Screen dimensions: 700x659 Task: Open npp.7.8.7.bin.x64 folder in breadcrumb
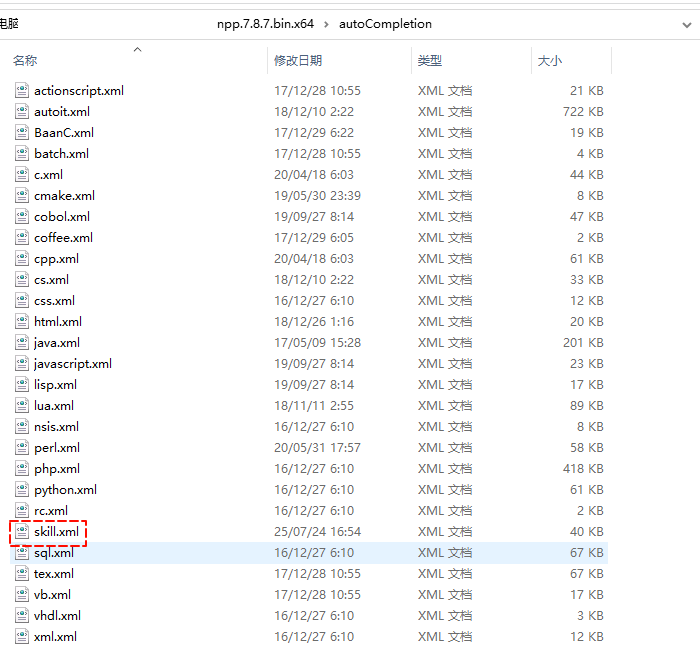tap(264, 23)
